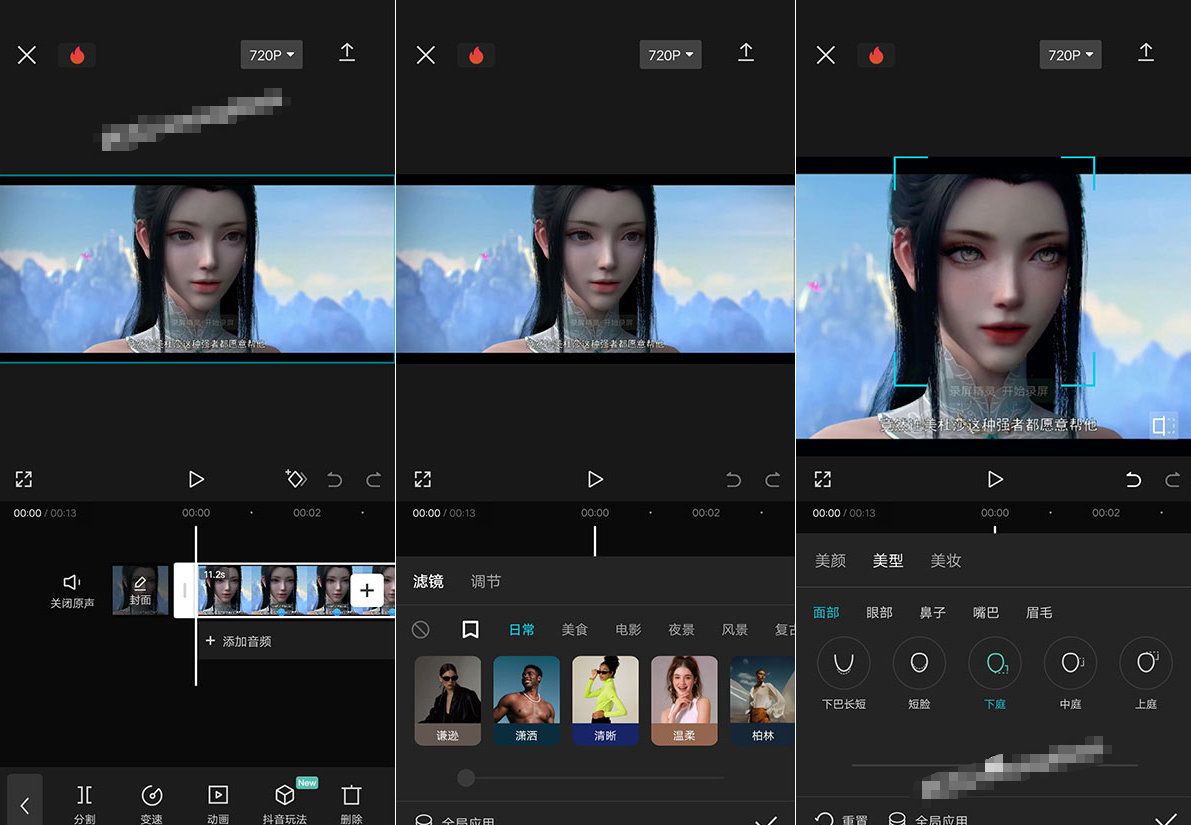The image size is (1191, 825).
Task: Expand 720P resolution dropdown in middle panel
Action: (x=670, y=55)
